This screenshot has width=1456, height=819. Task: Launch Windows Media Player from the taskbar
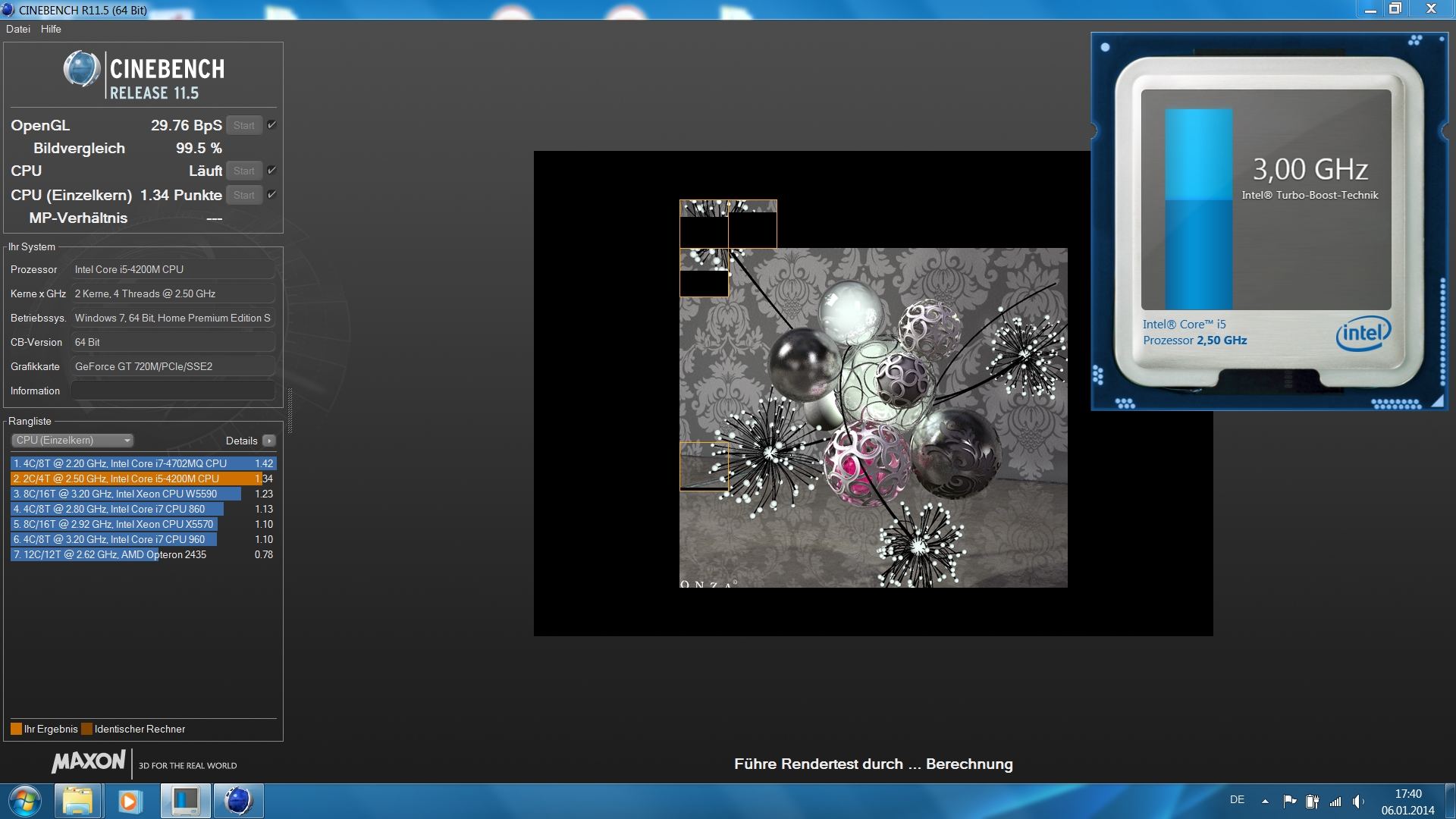tap(130, 801)
